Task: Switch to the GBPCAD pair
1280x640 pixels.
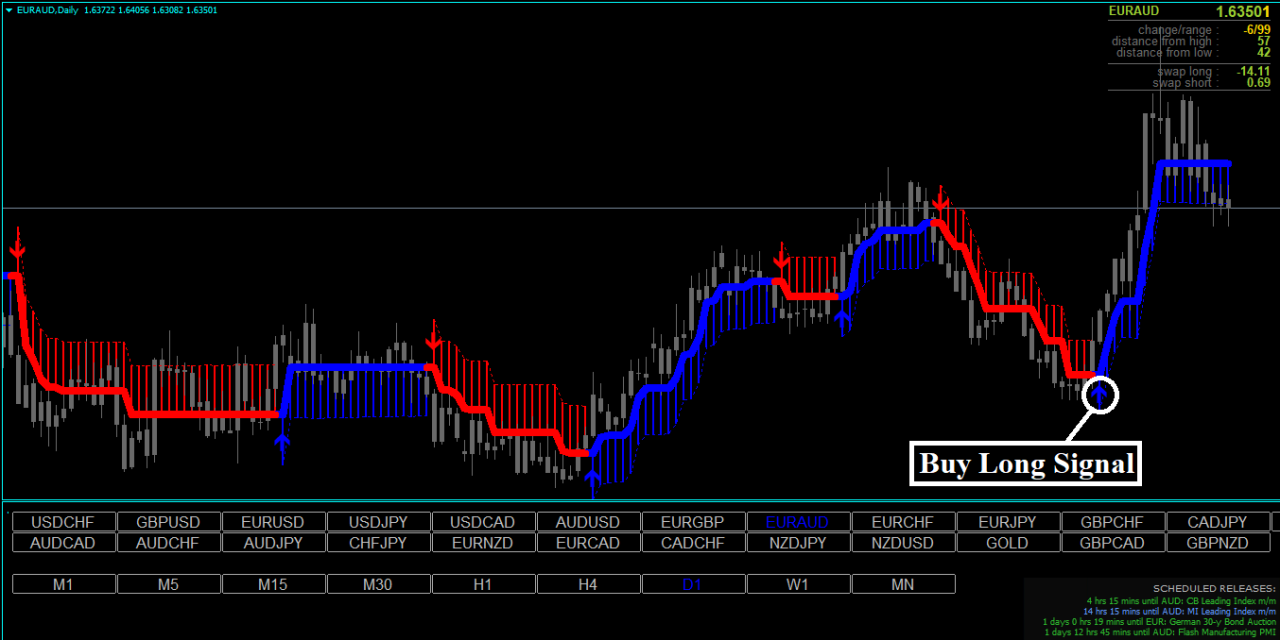Action: (1113, 543)
